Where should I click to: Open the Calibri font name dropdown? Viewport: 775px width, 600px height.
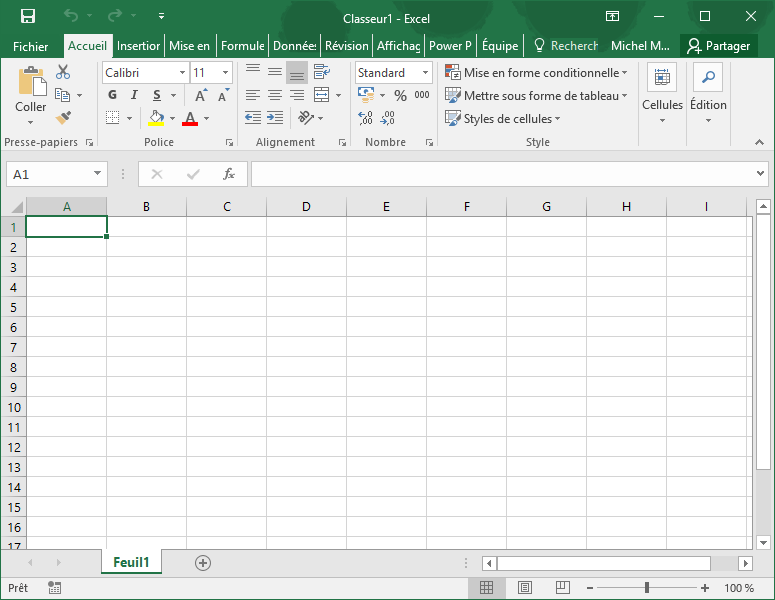pyautogui.click(x=182, y=73)
